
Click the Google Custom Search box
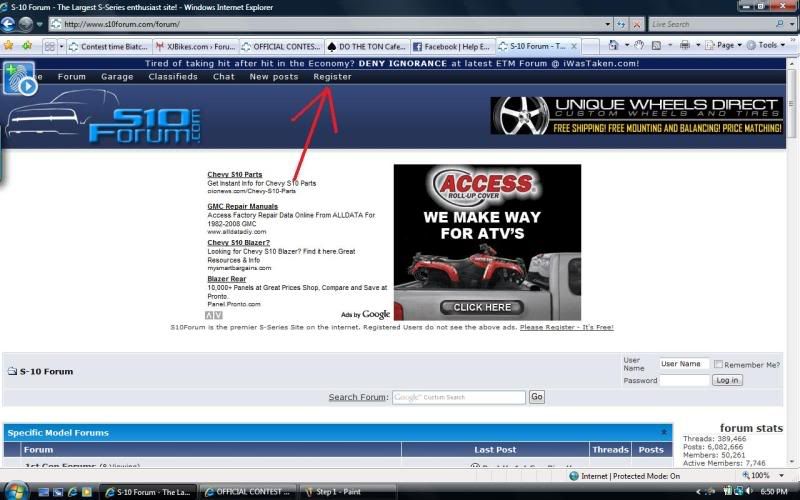click(x=459, y=397)
